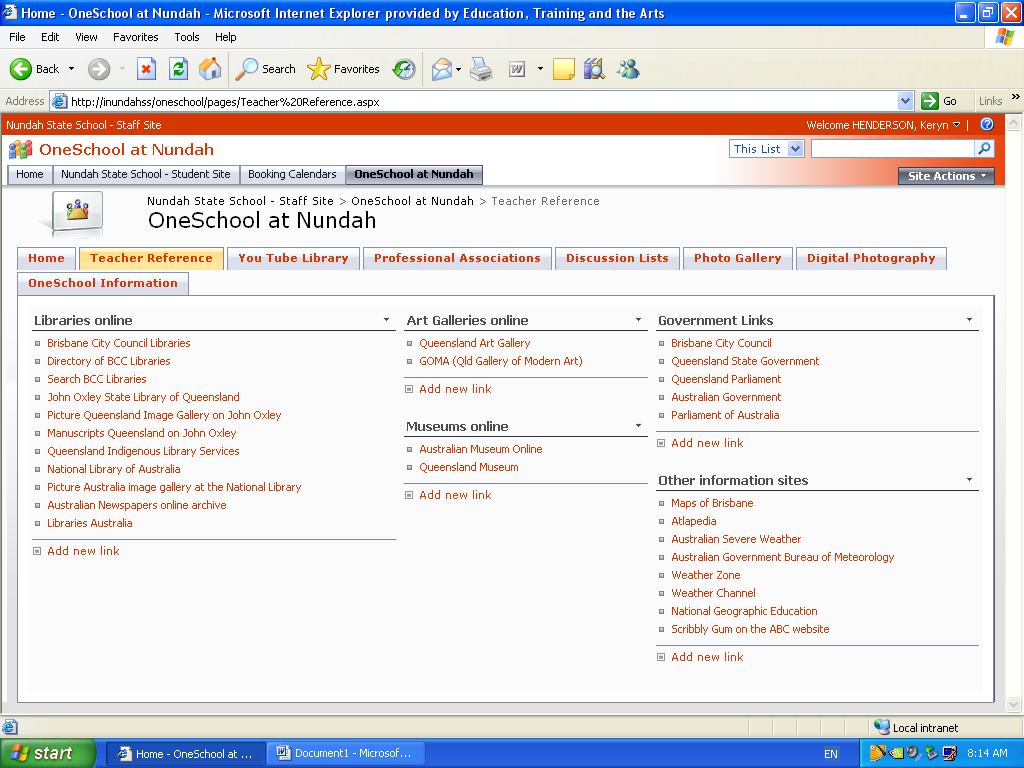Run the site search magnifier button

984,149
